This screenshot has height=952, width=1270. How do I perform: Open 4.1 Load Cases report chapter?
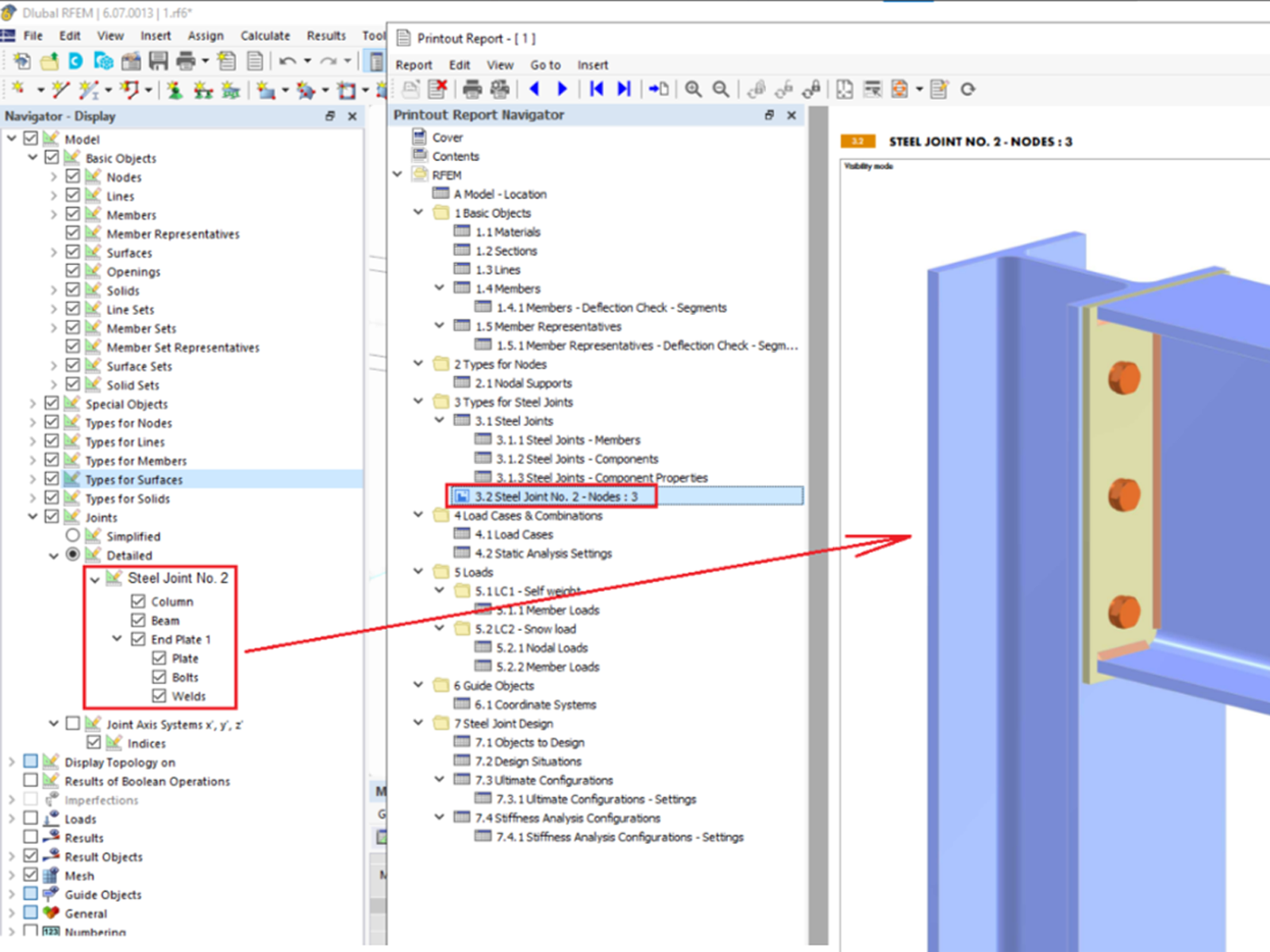(514, 535)
